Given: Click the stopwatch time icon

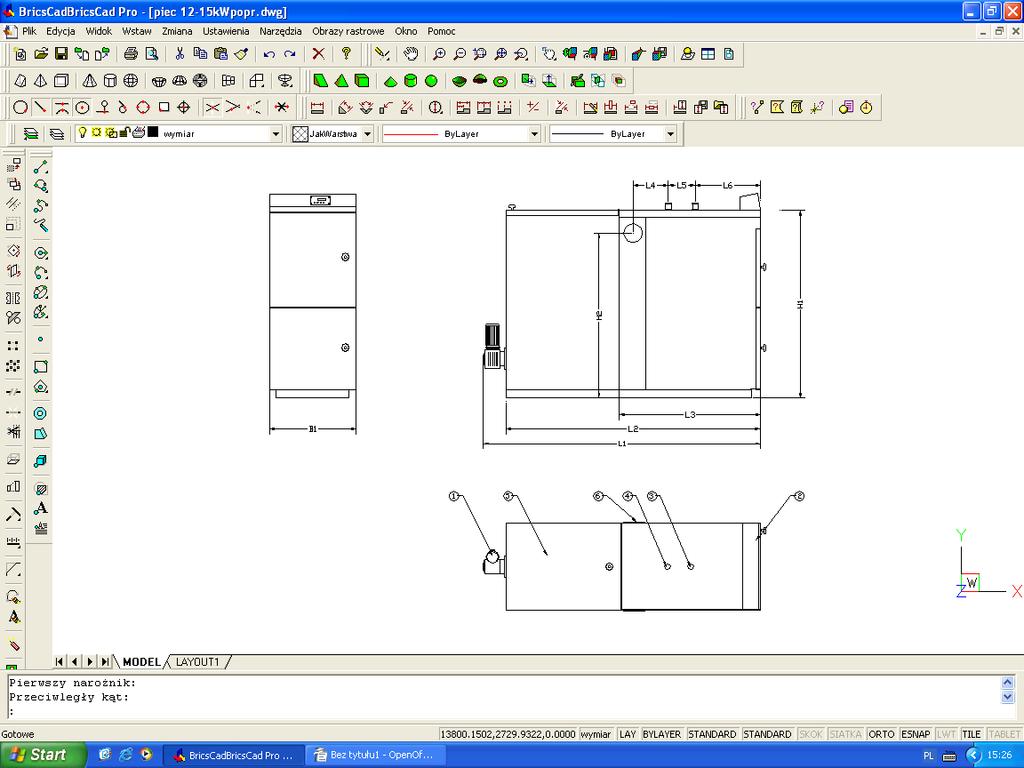Looking at the screenshot, I should pos(866,108).
